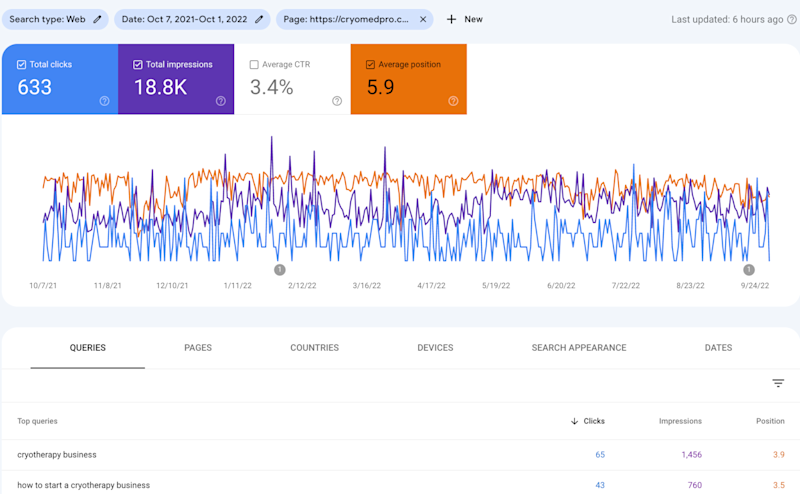Edit the Date range filter pencil icon
800x494 pixels.
[260, 19]
